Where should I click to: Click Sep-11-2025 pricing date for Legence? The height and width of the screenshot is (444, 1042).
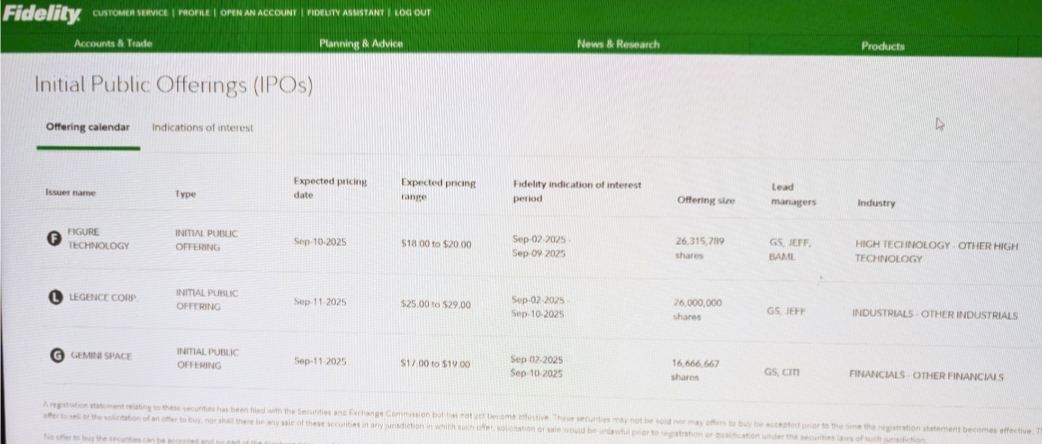[320, 302]
